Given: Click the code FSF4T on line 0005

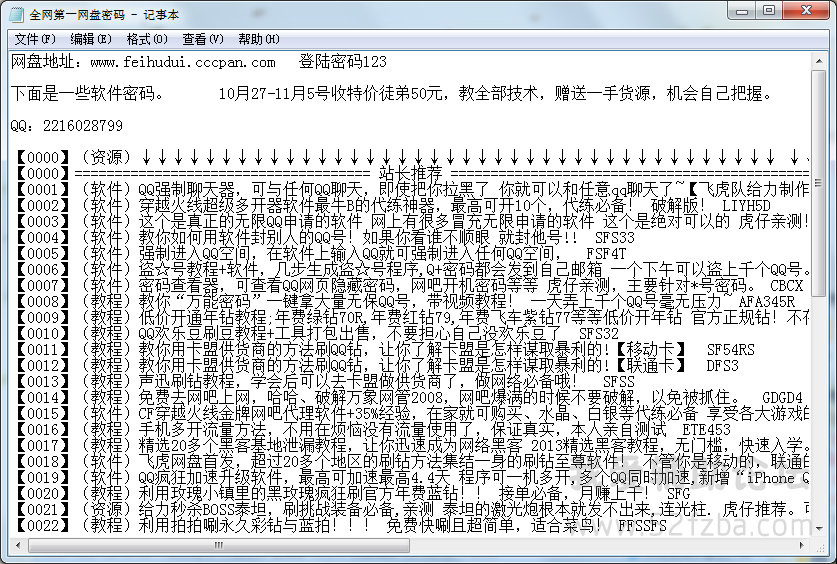Looking at the screenshot, I should [x=606, y=254].
